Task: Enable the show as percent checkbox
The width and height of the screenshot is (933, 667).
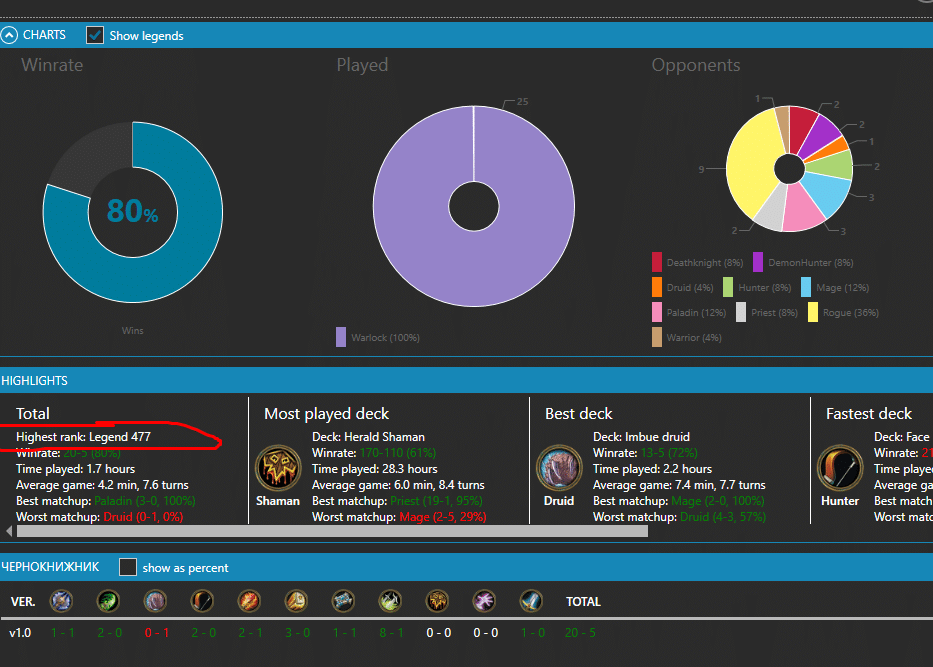Action: [x=128, y=567]
